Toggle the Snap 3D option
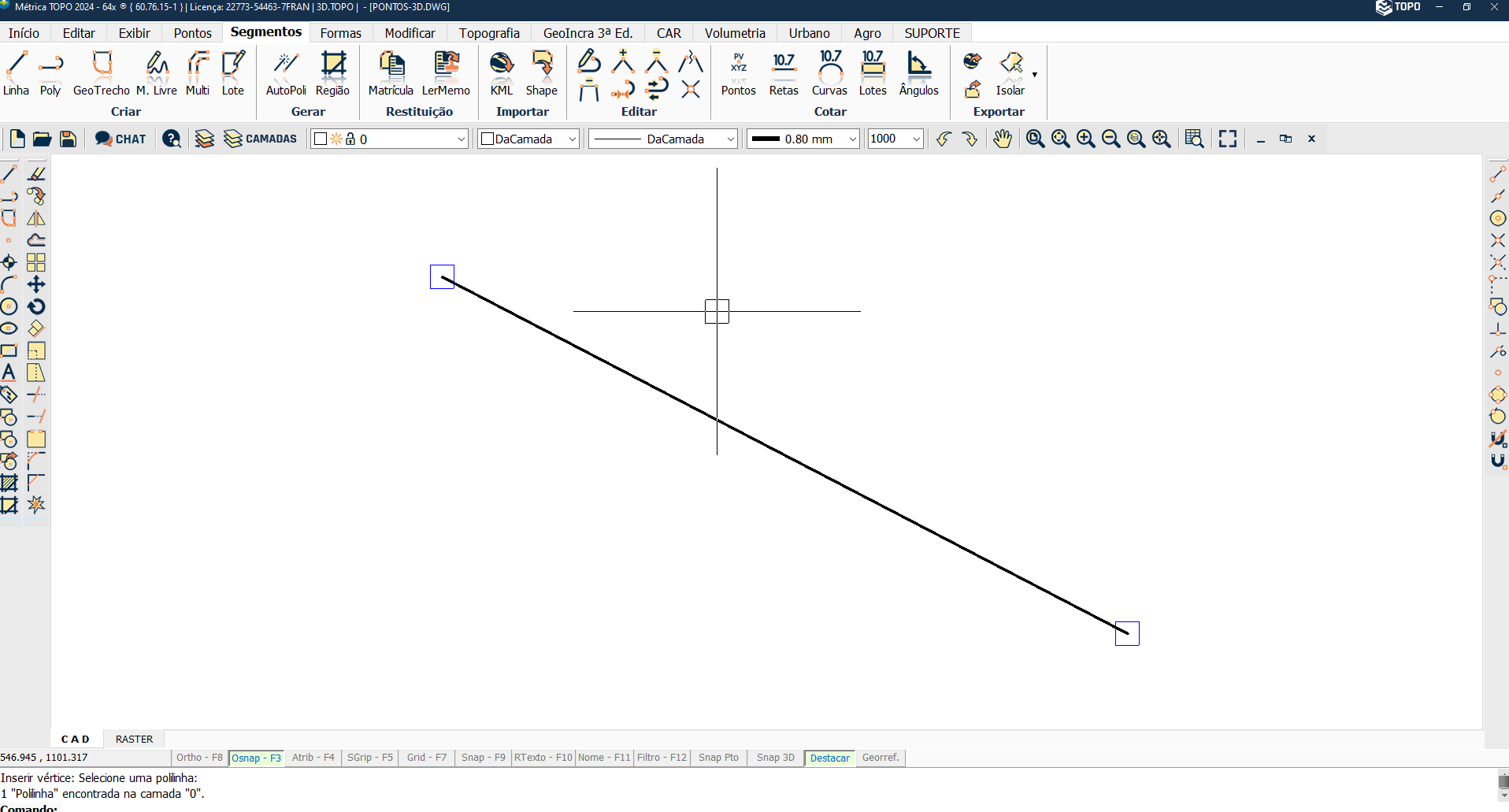The width and height of the screenshot is (1509, 812). (776, 758)
